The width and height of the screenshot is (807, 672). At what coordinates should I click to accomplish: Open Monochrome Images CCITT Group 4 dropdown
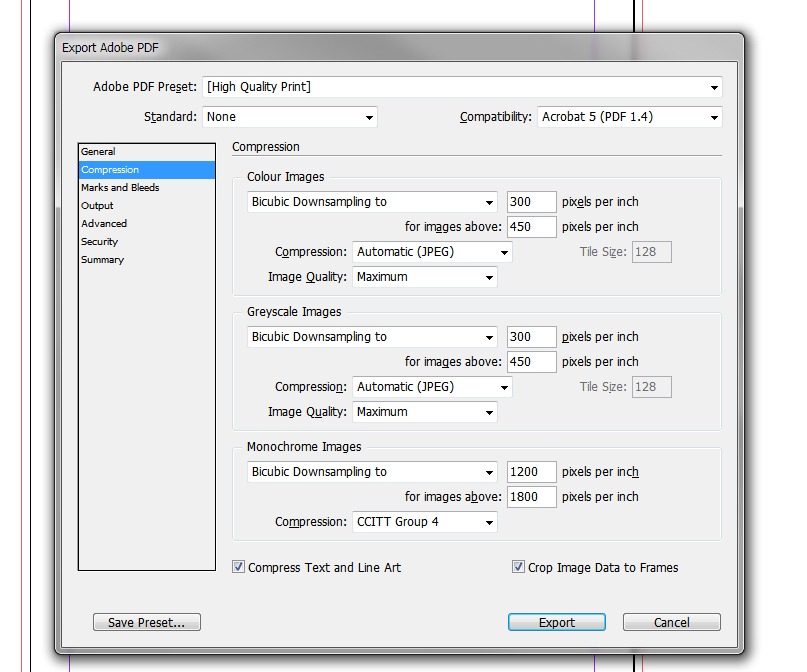tap(425, 522)
